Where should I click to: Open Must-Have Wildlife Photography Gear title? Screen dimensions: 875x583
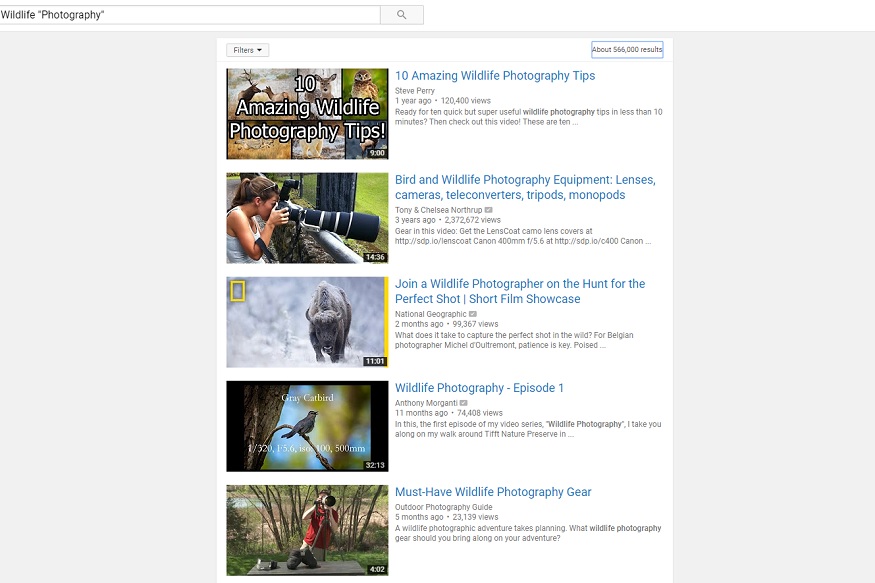tap(493, 492)
